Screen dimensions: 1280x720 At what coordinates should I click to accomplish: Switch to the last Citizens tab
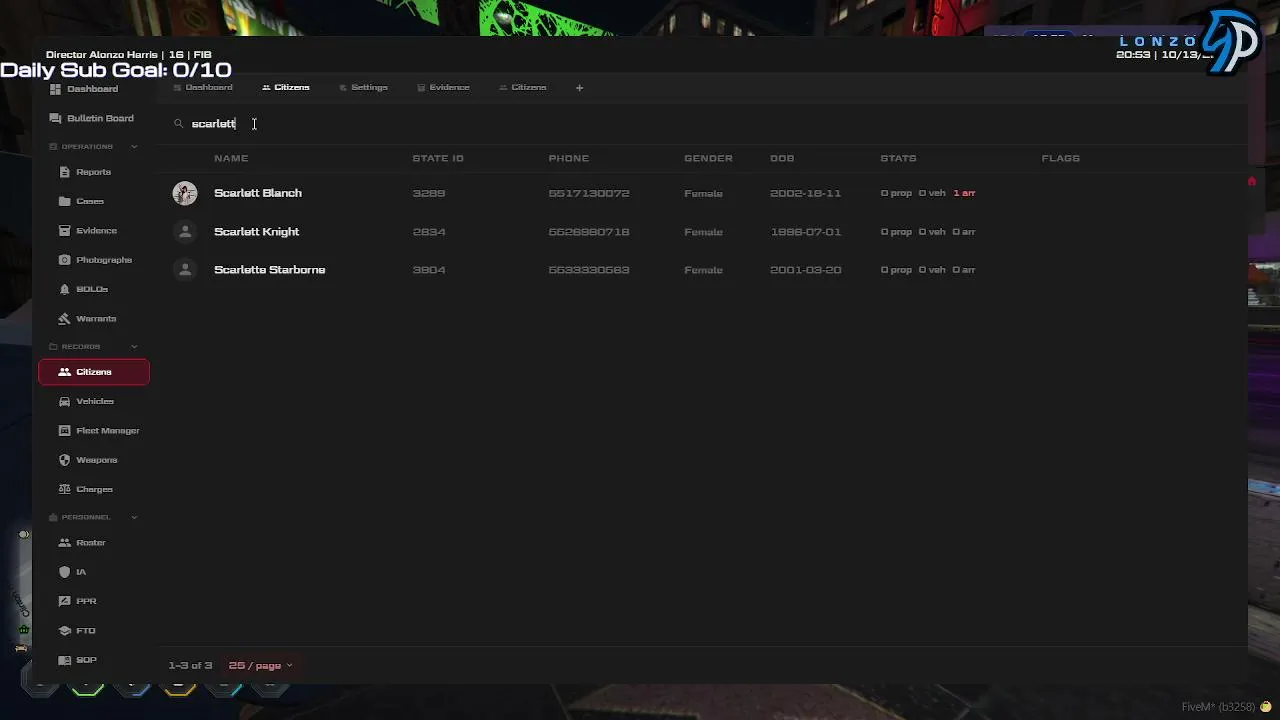tap(523, 88)
